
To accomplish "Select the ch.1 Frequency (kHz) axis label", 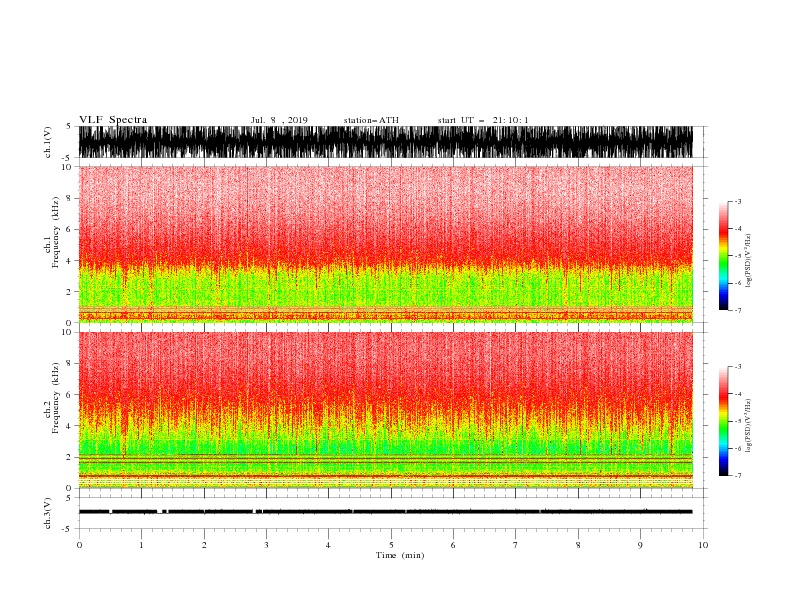I will pos(52,232).
